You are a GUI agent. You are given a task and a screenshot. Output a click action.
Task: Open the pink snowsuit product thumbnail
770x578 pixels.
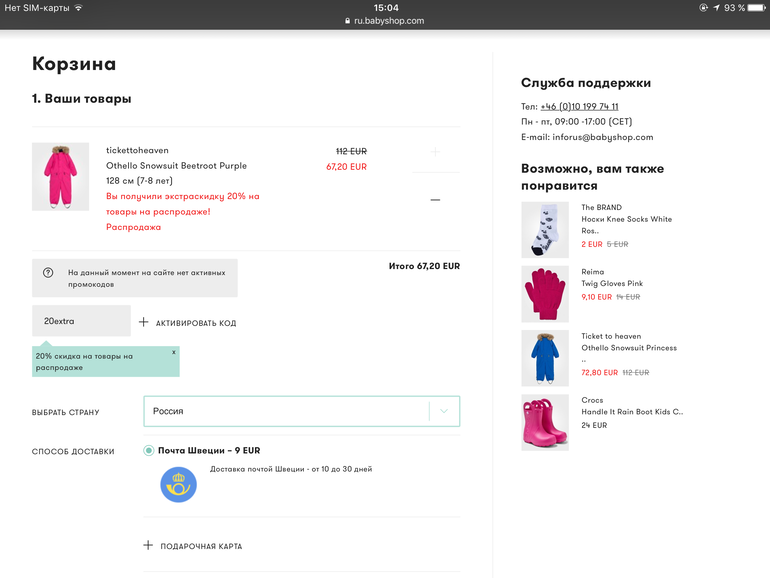[60, 177]
